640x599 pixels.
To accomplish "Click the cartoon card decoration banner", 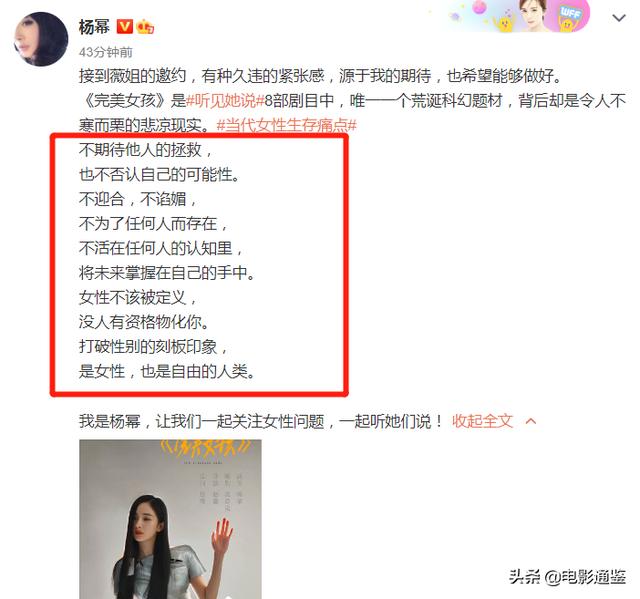I will [x=518, y=16].
